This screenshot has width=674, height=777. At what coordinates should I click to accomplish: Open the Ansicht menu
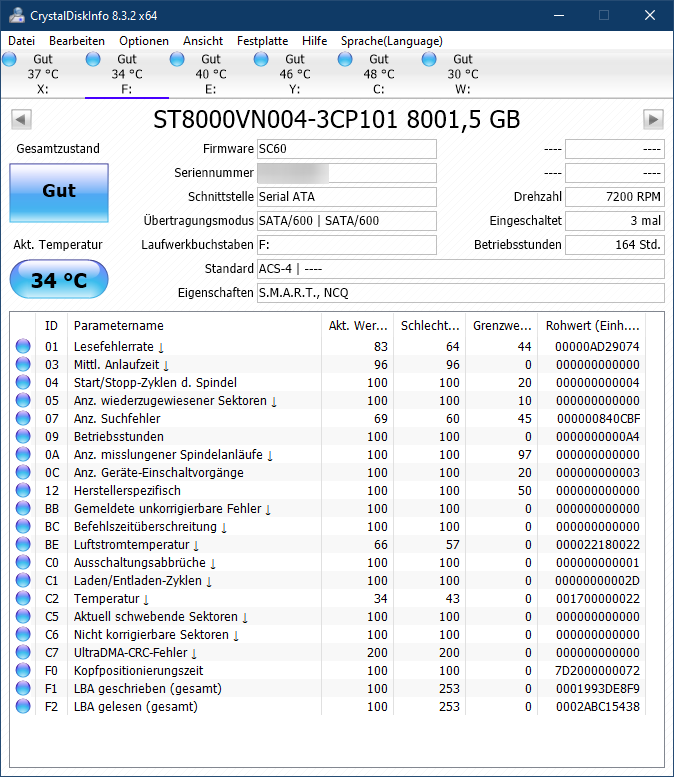tap(203, 41)
